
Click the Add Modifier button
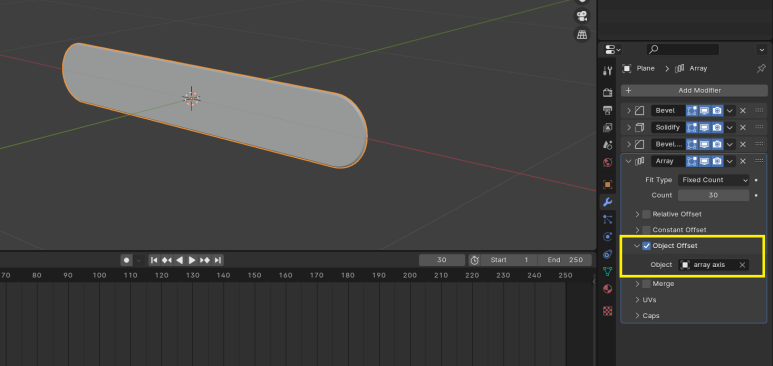[694, 90]
